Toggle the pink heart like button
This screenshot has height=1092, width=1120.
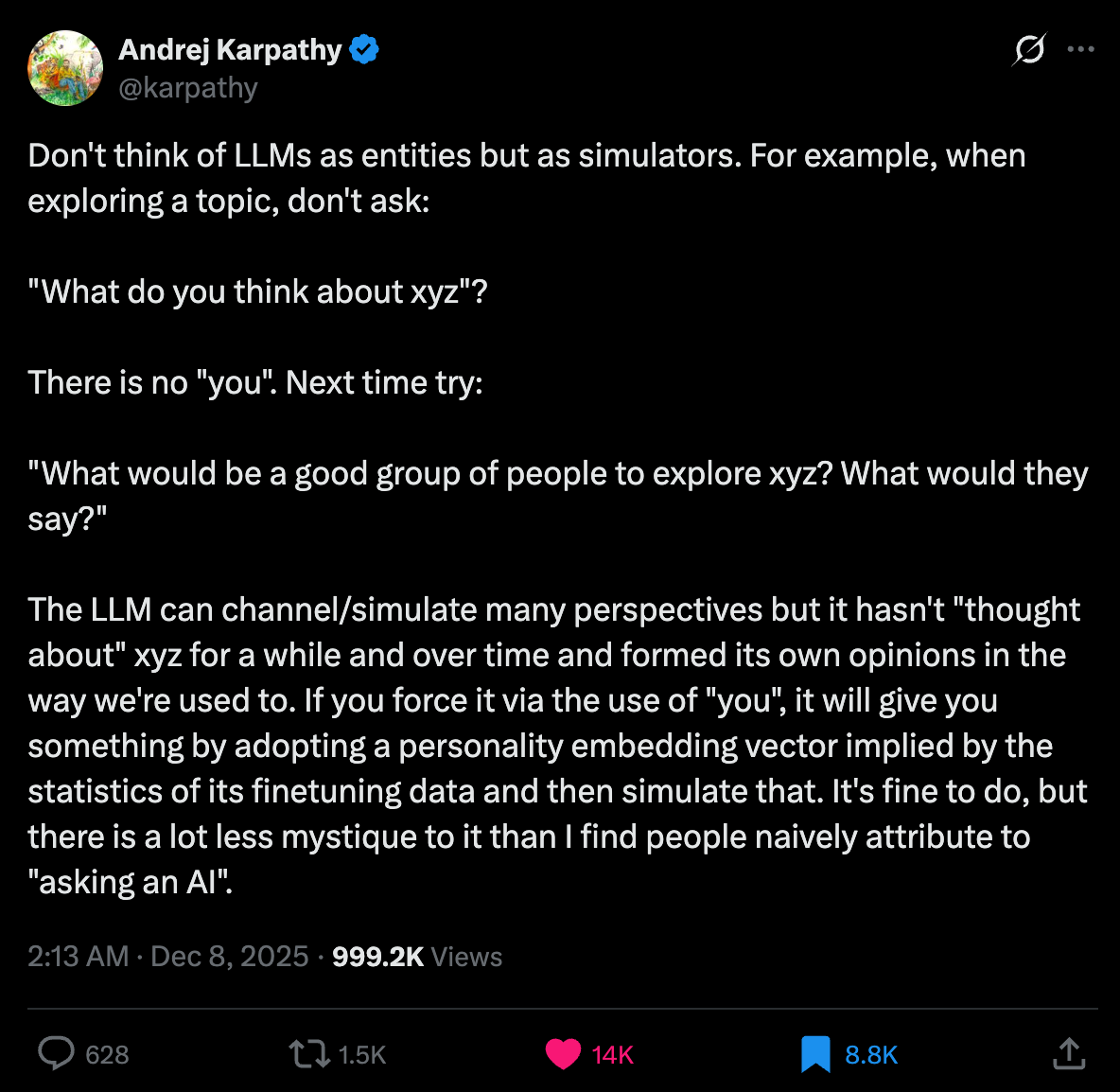click(563, 1053)
